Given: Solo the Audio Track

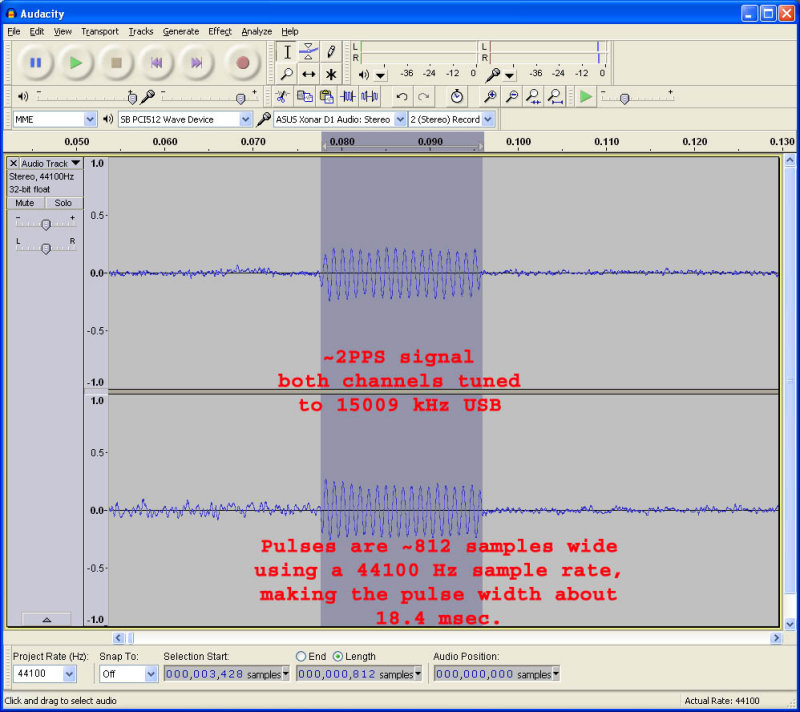Looking at the screenshot, I should pyautogui.click(x=63, y=203).
